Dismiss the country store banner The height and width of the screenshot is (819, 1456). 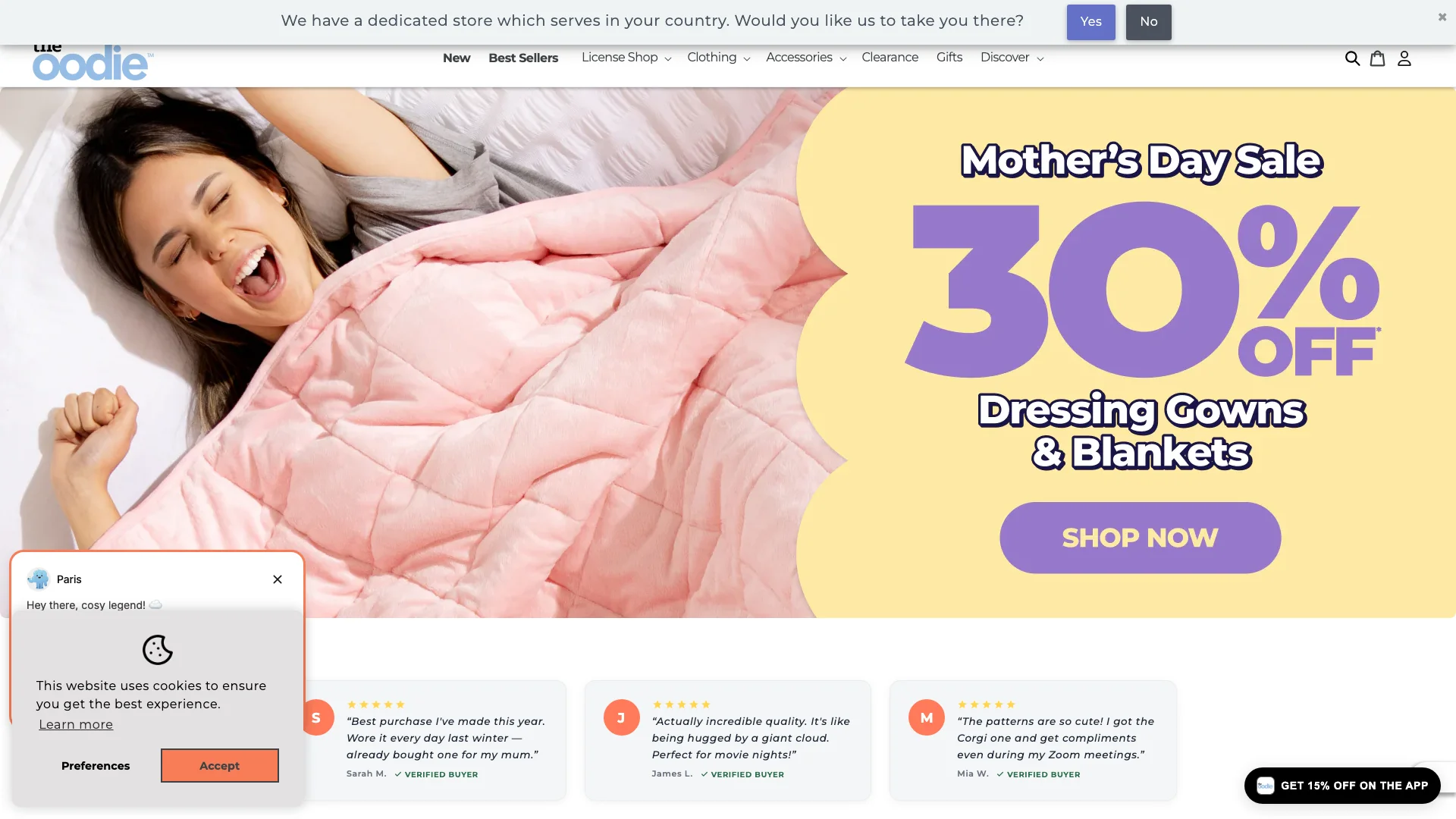pyautogui.click(x=1442, y=17)
